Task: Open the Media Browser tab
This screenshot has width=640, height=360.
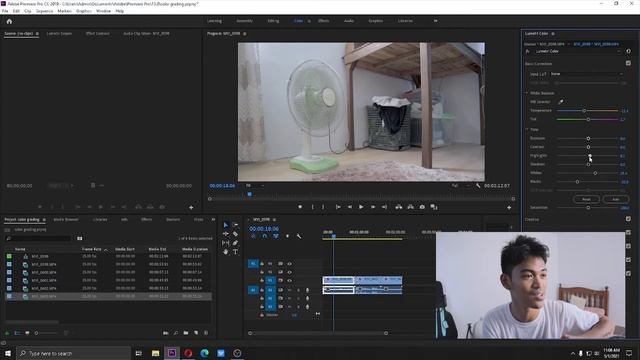Action: (66, 220)
